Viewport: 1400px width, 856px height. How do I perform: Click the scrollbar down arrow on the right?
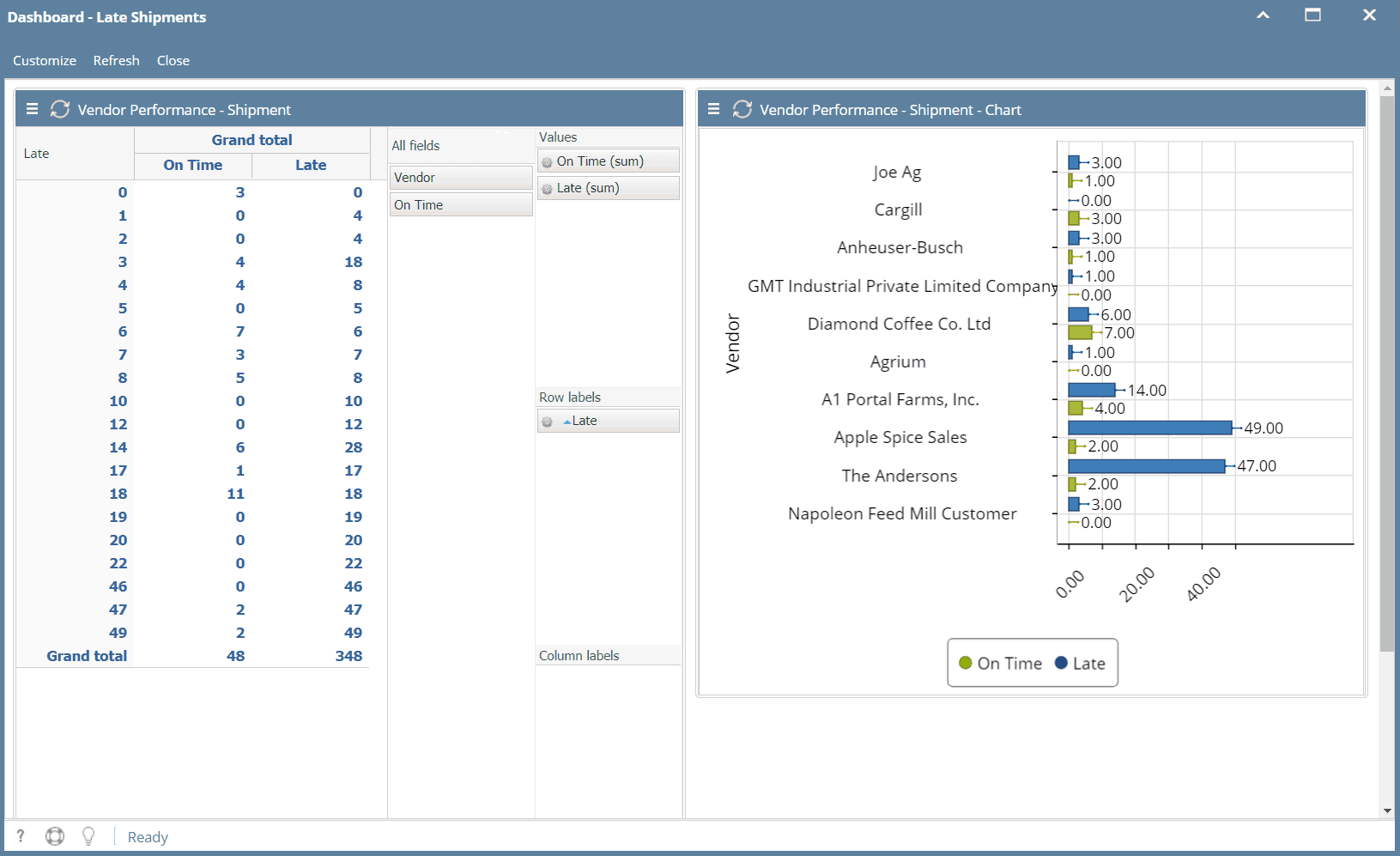(1387, 810)
